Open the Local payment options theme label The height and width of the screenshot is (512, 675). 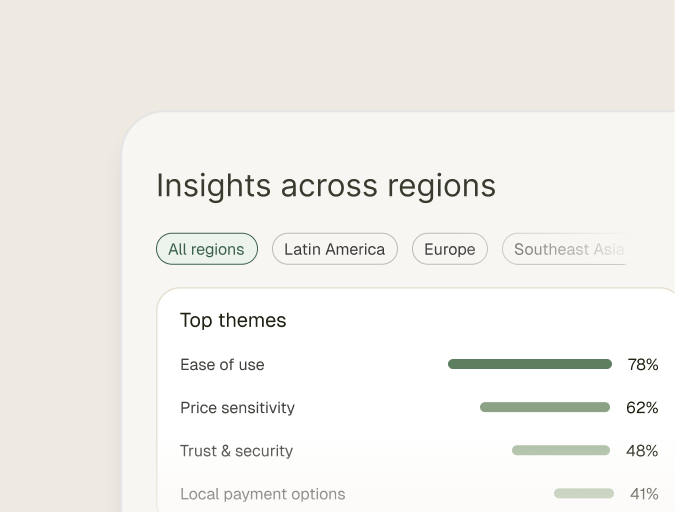point(262,494)
